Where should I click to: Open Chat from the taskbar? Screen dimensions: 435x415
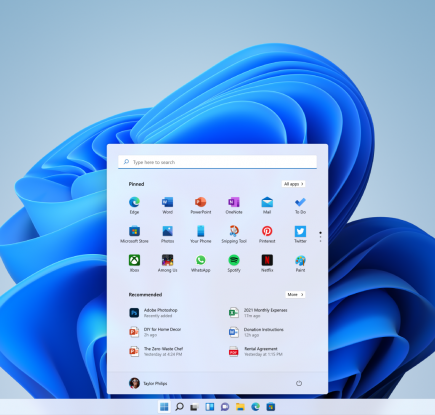225,407
